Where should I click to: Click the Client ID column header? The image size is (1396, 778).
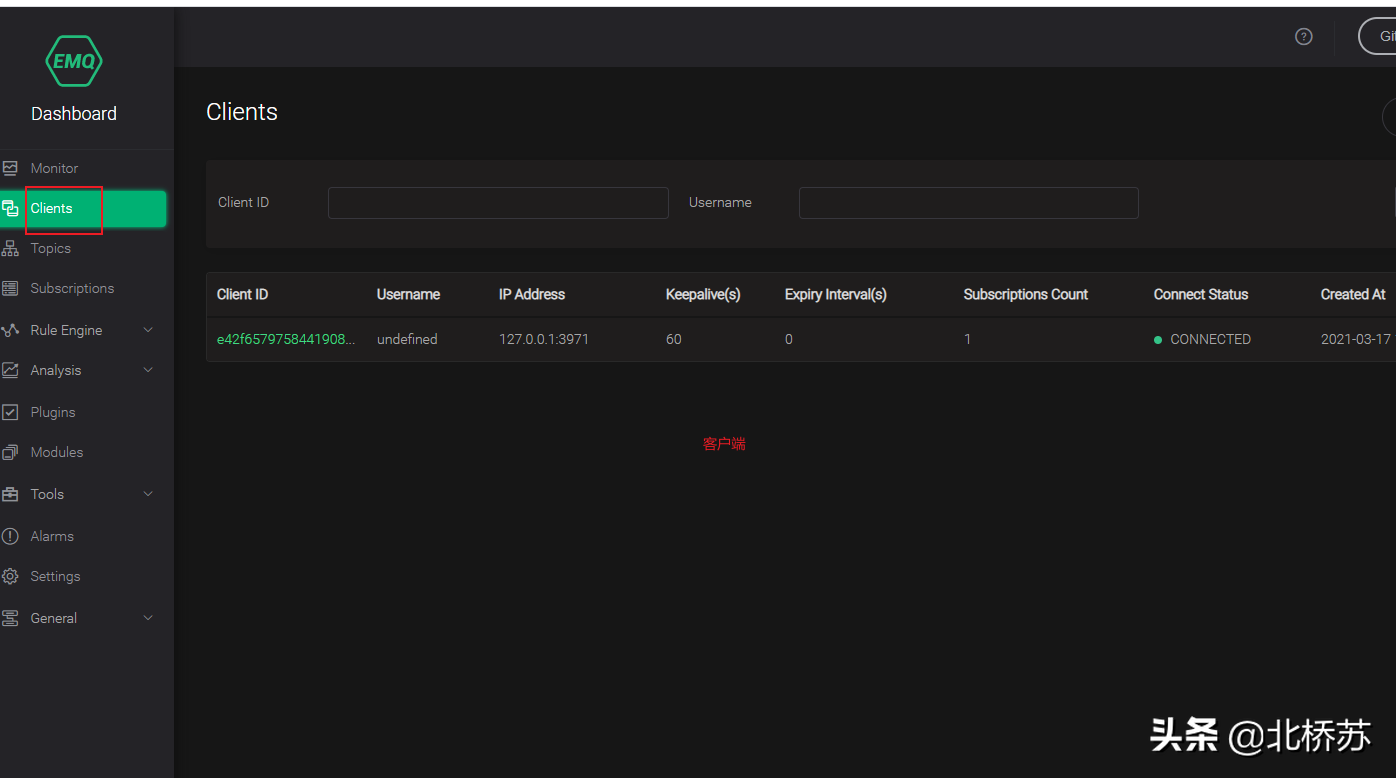(x=242, y=294)
